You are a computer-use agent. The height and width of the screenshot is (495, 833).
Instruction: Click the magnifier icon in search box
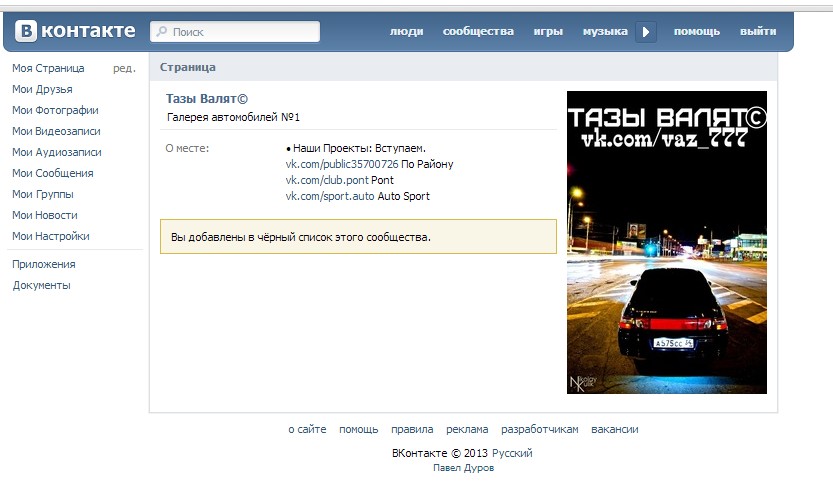point(163,32)
